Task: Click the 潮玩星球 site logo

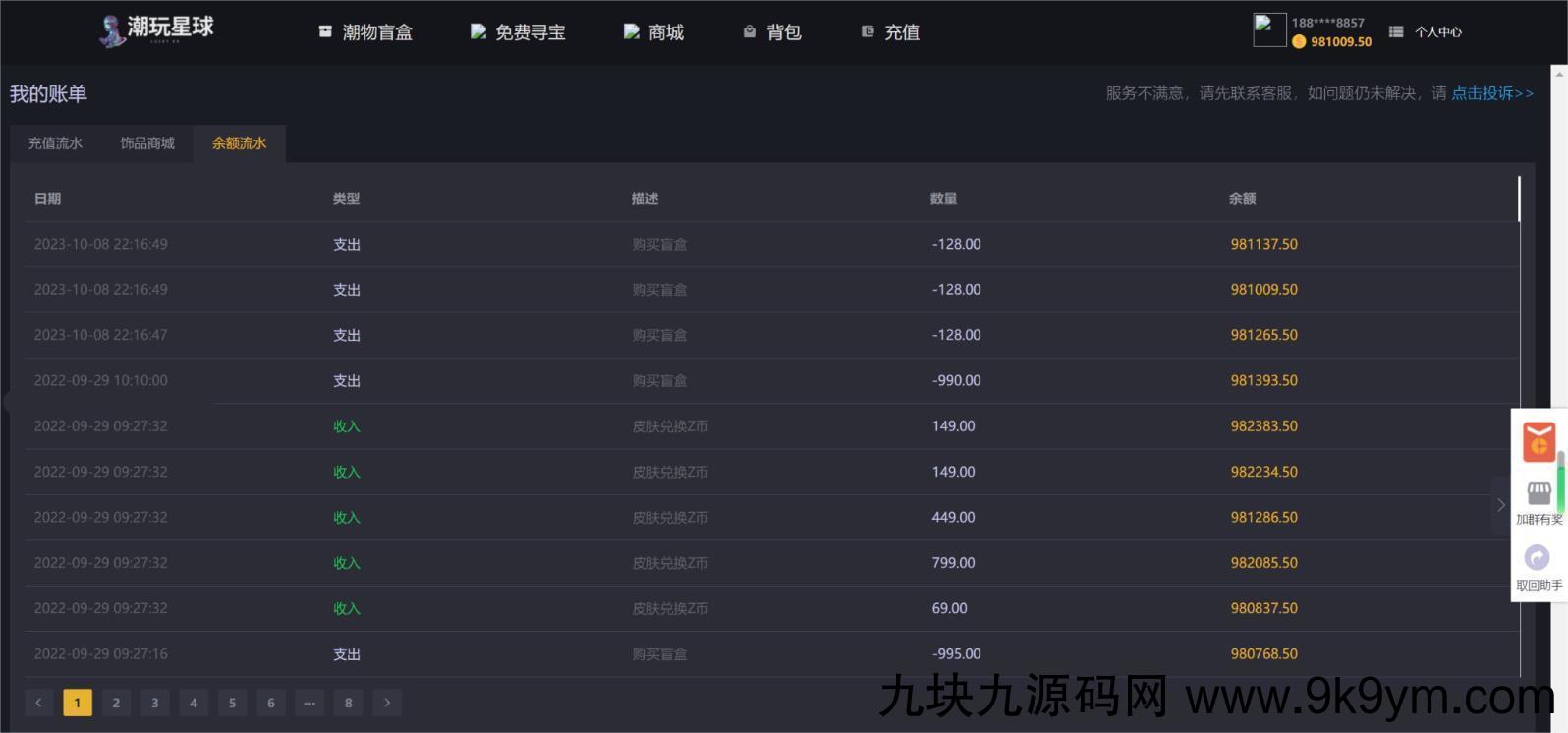Action: pos(157,29)
